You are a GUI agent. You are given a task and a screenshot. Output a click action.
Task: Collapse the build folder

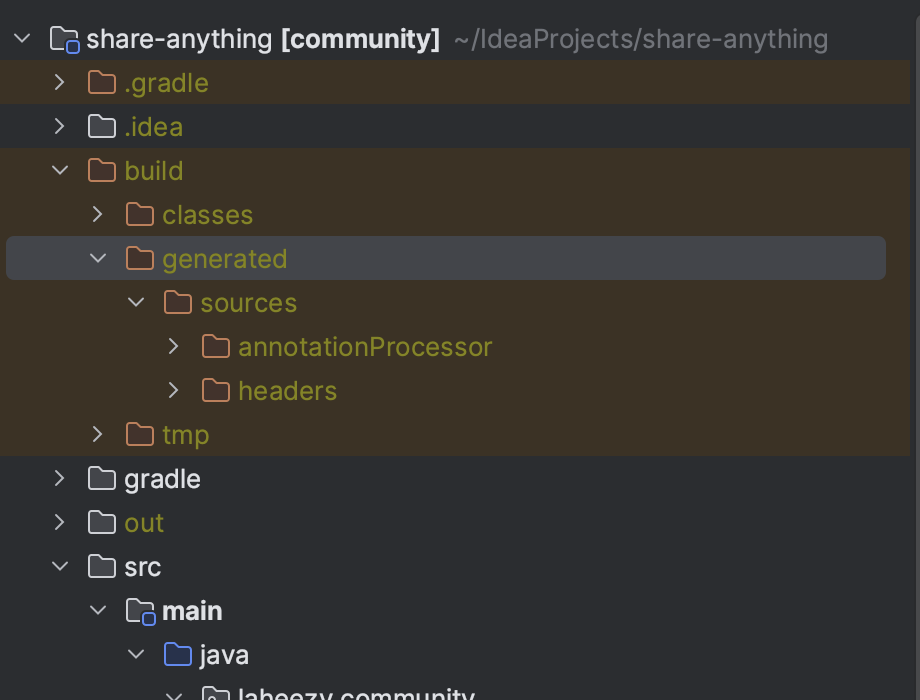(x=60, y=171)
